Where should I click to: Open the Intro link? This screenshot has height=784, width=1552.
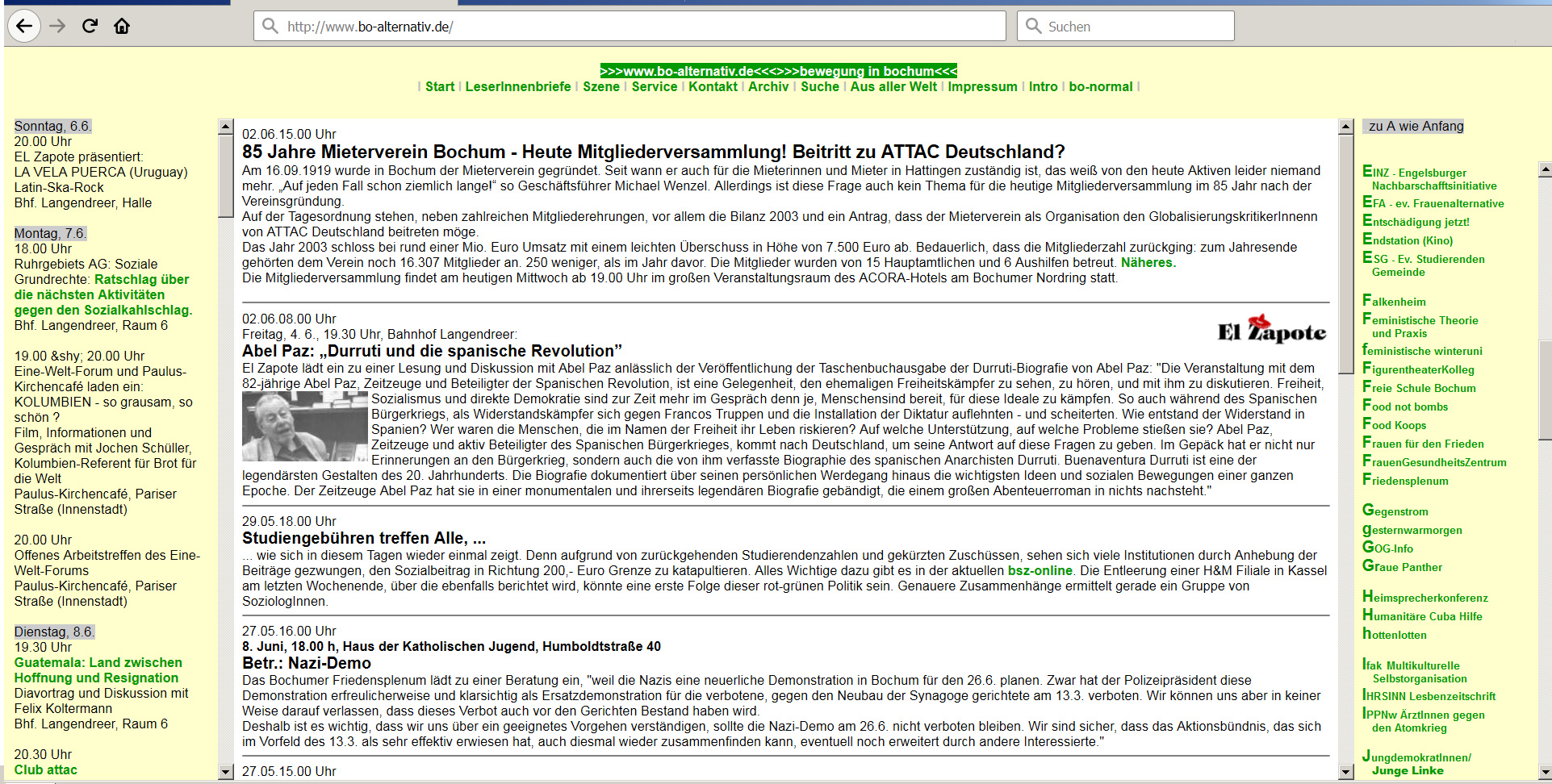[x=1043, y=86]
